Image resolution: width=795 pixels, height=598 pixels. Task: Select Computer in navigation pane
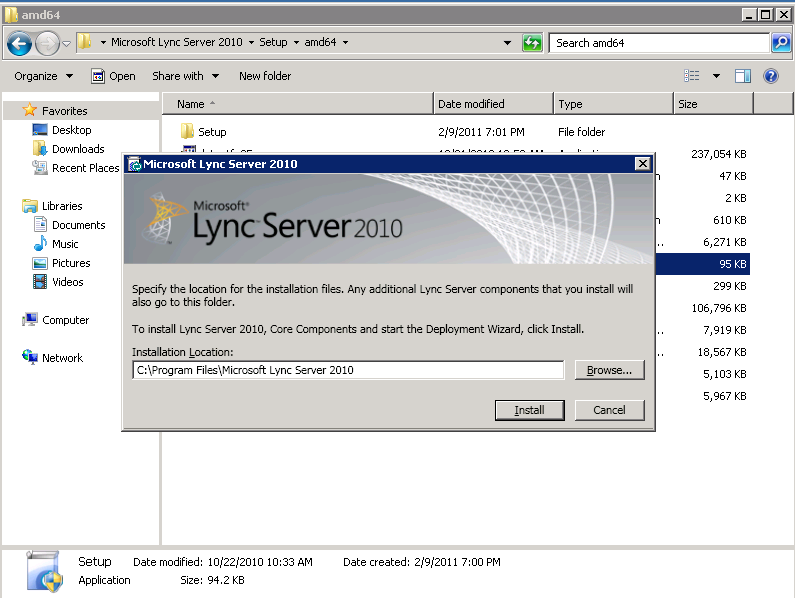pyautogui.click(x=56, y=320)
